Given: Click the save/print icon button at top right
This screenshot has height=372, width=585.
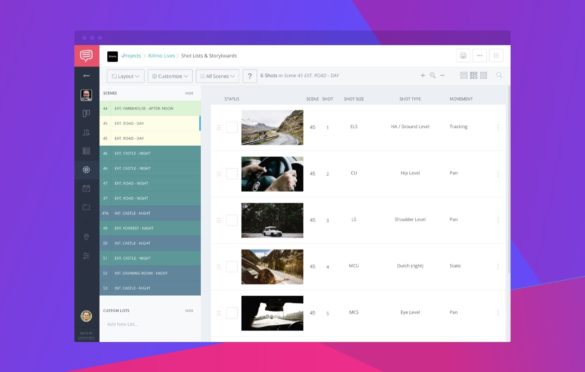Looking at the screenshot, I should (x=463, y=56).
